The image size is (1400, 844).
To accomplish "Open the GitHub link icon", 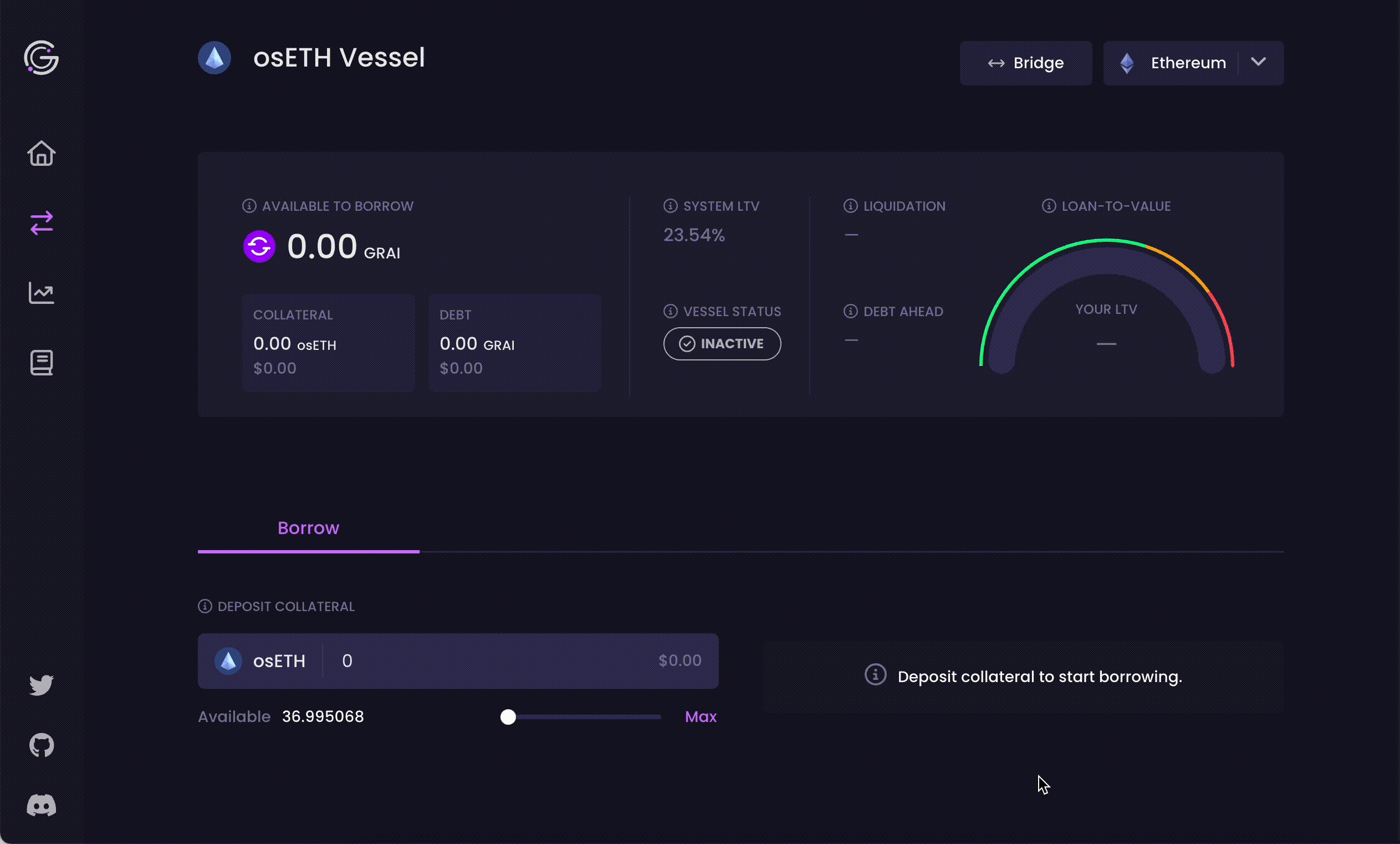I will [x=42, y=745].
